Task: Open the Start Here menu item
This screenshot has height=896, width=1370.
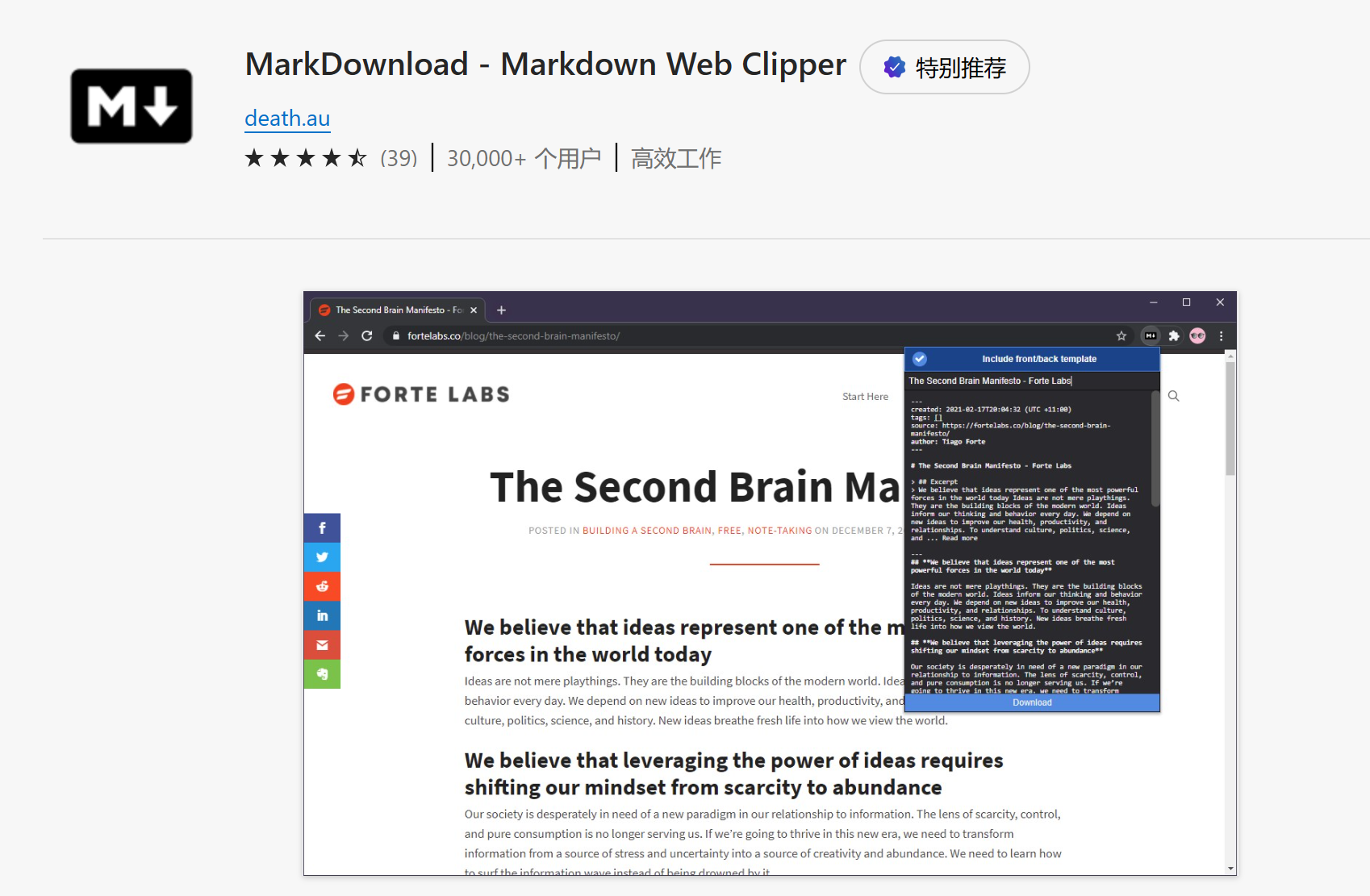Action: (865, 397)
